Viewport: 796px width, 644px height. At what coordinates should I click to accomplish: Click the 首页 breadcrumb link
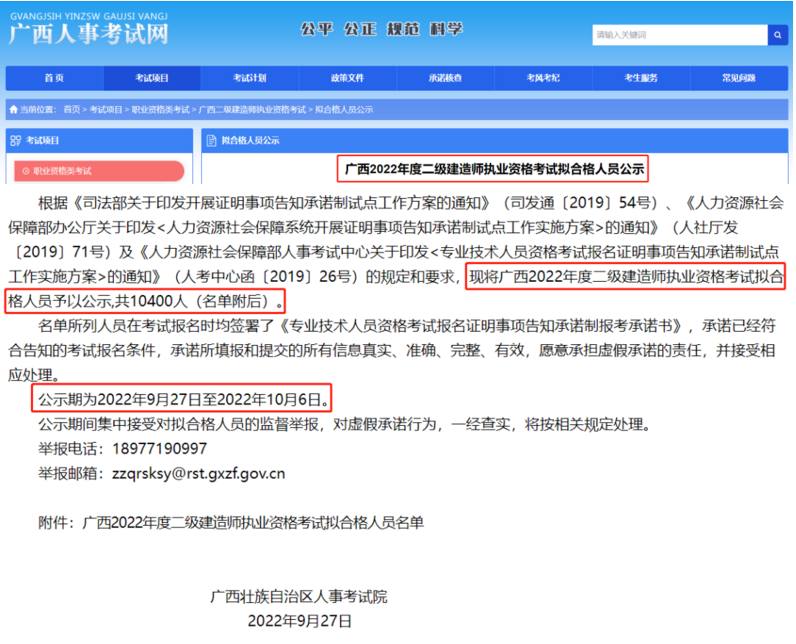click(71, 108)
